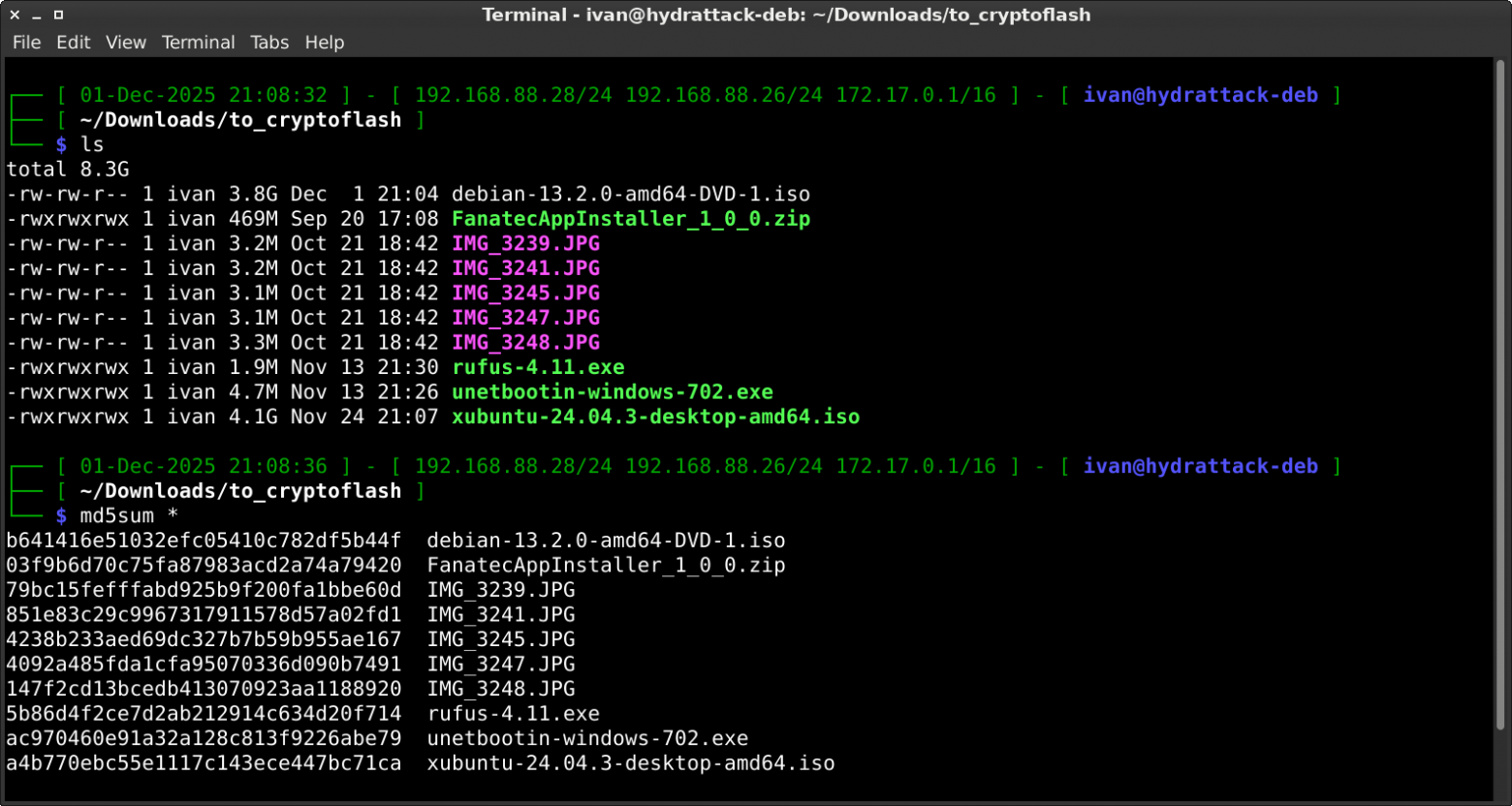Click the 469M file size

tap(253, 219)
